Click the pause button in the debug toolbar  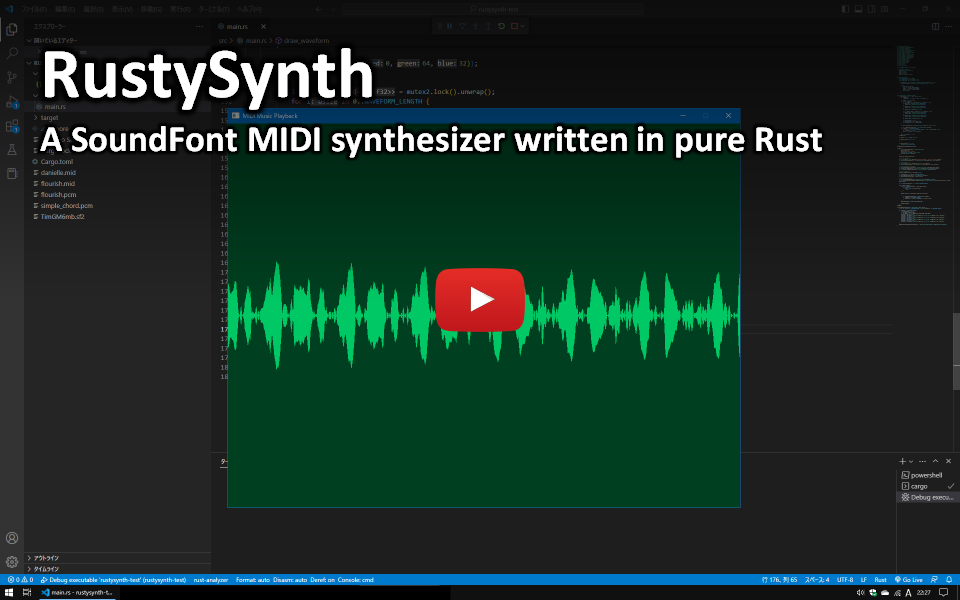449,26
